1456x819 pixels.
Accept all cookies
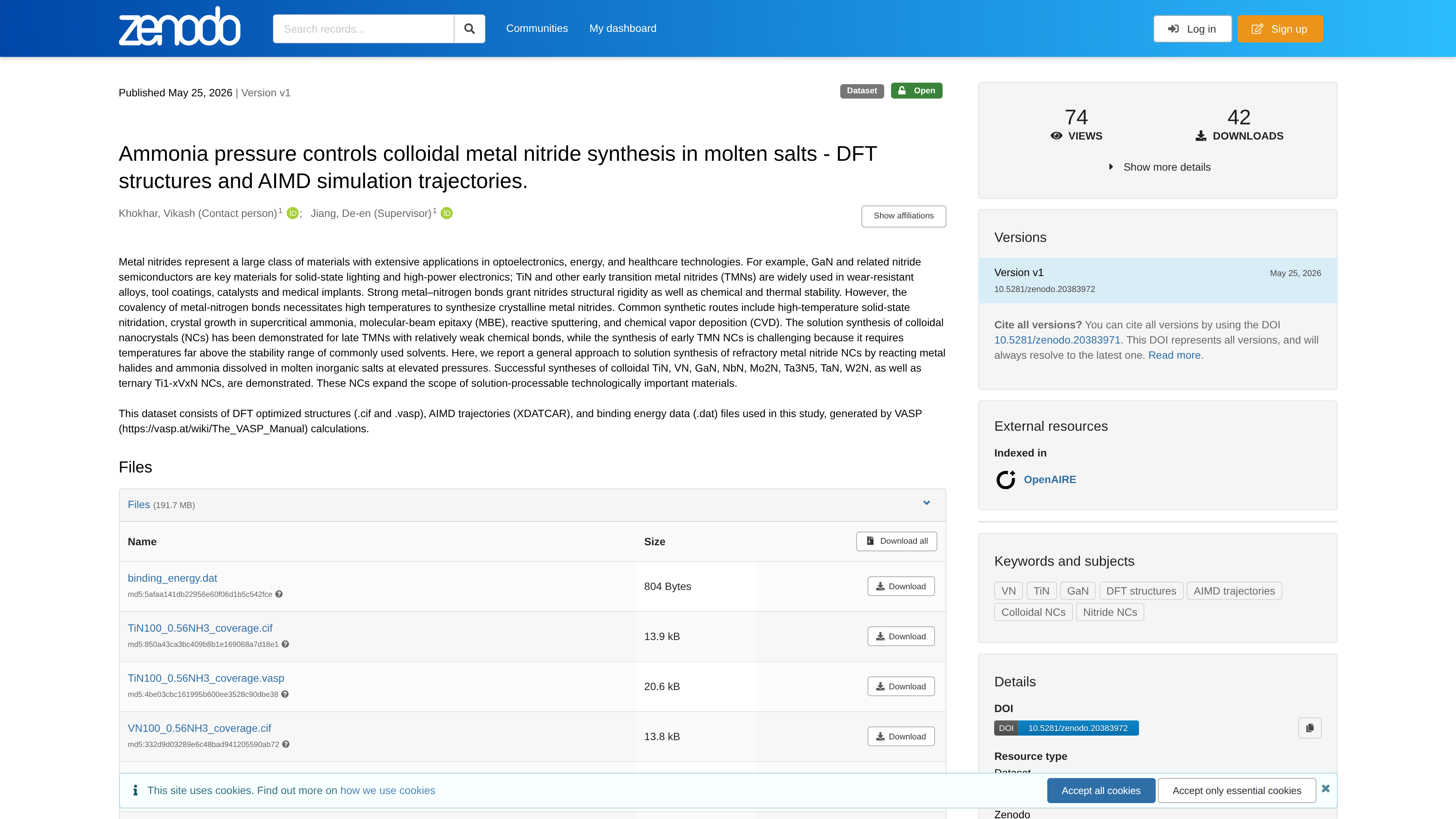click(1100, 791)
